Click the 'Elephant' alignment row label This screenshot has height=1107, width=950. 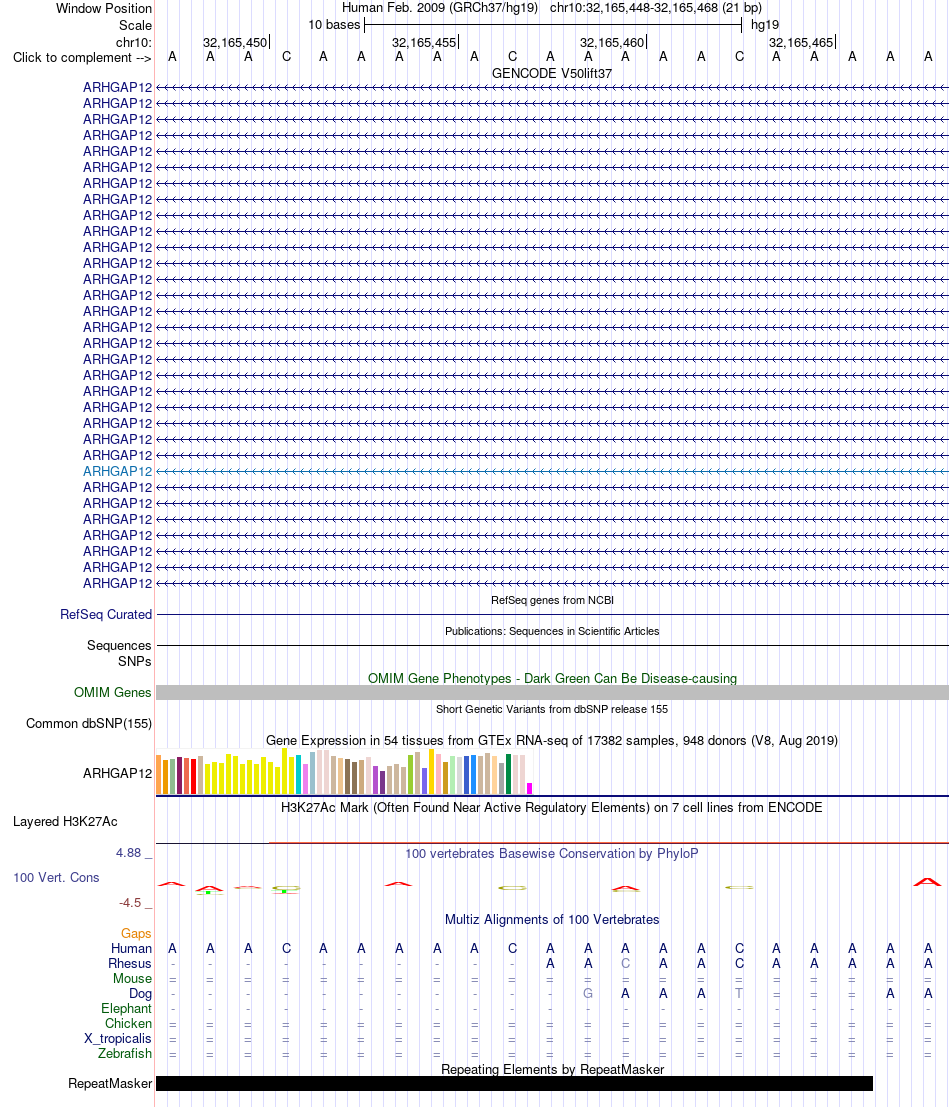point(126,1009)
